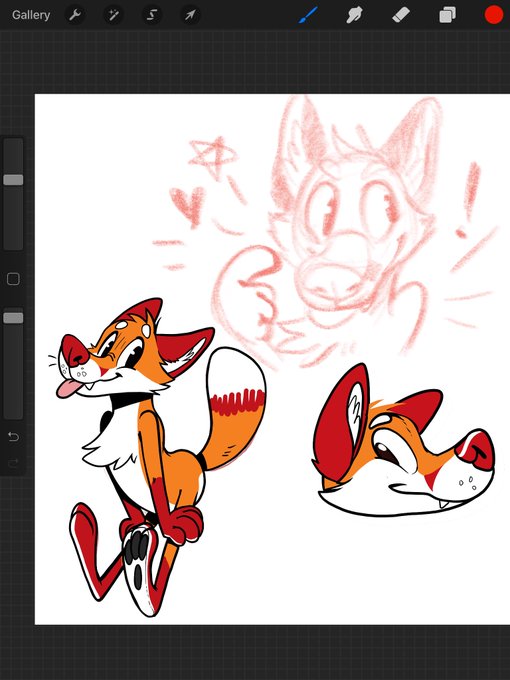The height and width of the screenshot is (680, 510).
Task: Open the Layers panel
Action: 447,16
